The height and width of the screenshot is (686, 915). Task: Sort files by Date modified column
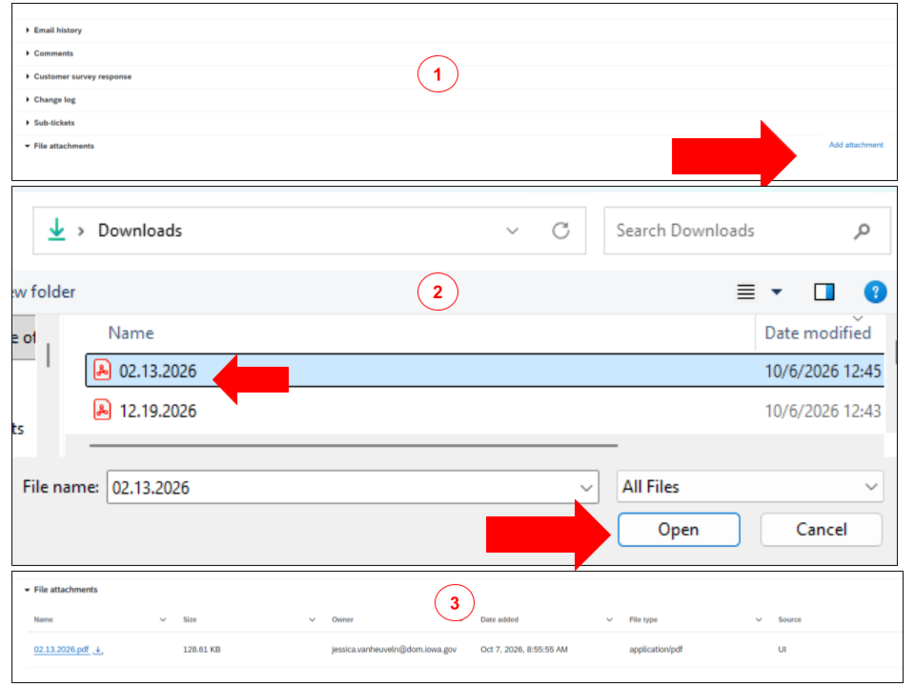pyautogui.click(x=818, y=333)
